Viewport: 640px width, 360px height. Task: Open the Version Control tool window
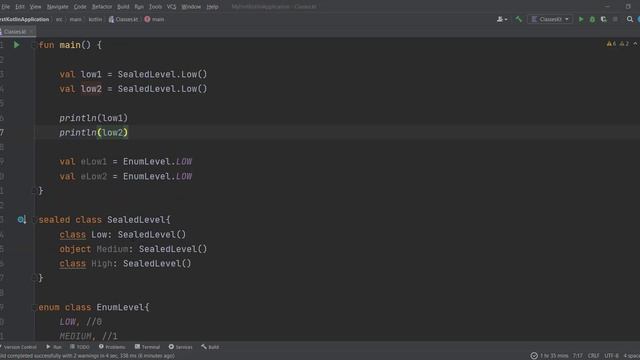pyautogui.click(x=18, y=347)
